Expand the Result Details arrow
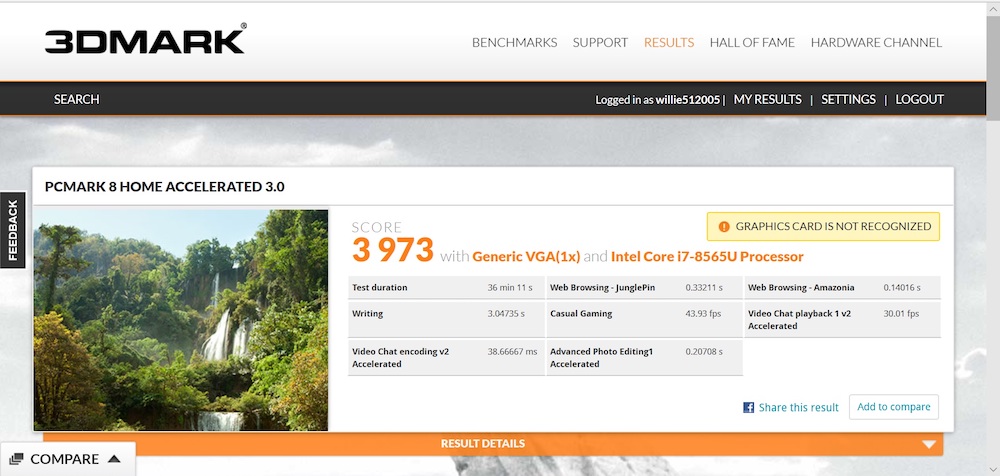This screenshot has height=476, width=1000. point(929,444)
